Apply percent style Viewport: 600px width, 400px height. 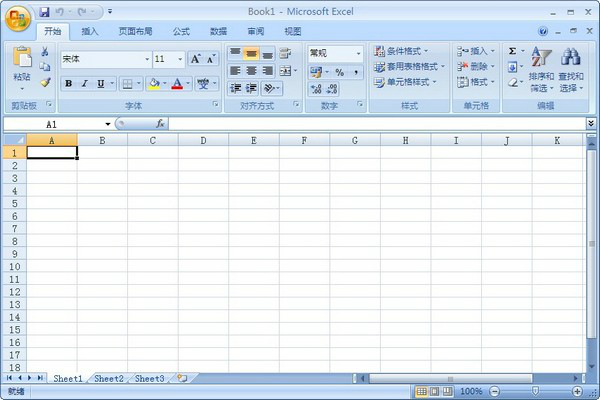point(339,72)
